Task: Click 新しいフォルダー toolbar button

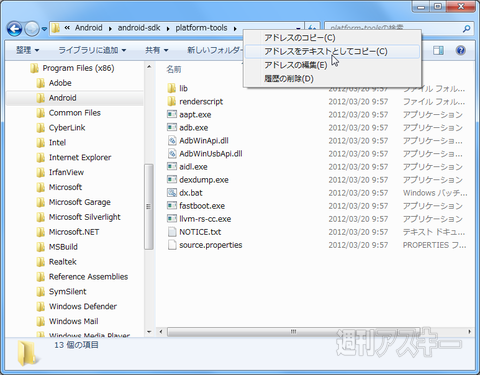Action: click(215, 50)
